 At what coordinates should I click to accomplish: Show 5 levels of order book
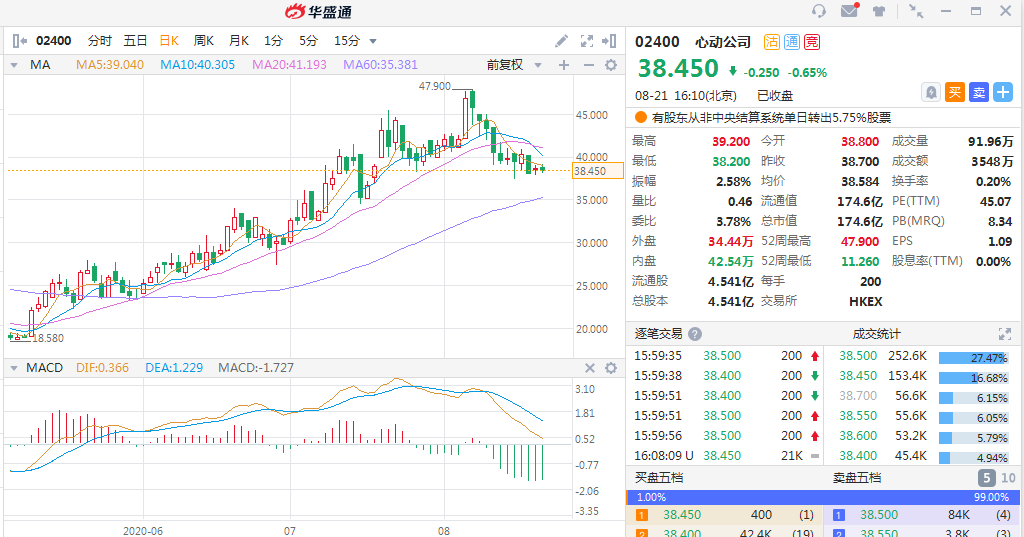click(x=987, y=478)
